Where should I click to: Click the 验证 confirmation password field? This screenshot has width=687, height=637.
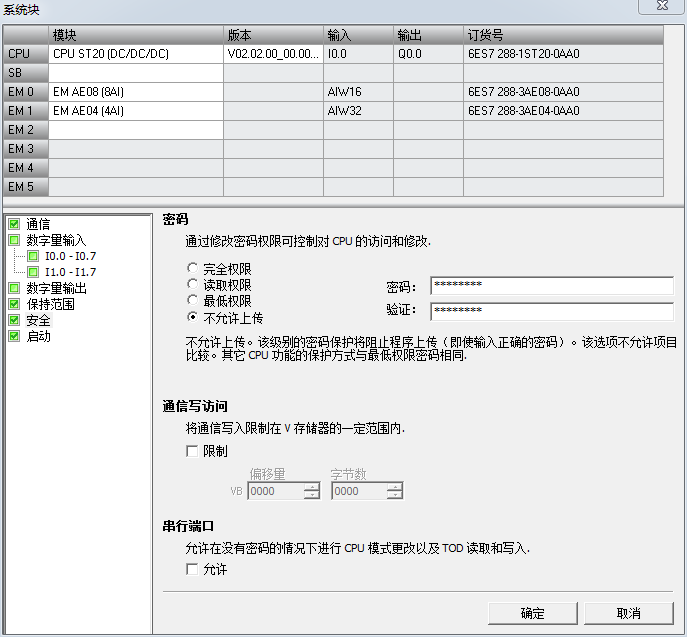tap(551, 311)
